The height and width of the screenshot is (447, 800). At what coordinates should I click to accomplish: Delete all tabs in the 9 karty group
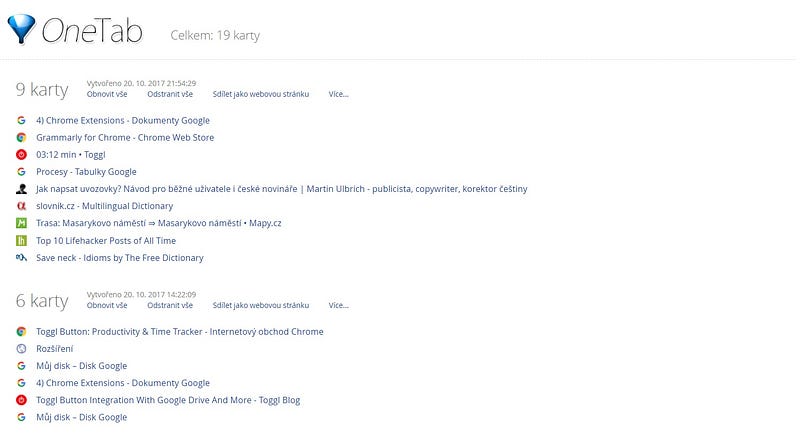(170, 94)
